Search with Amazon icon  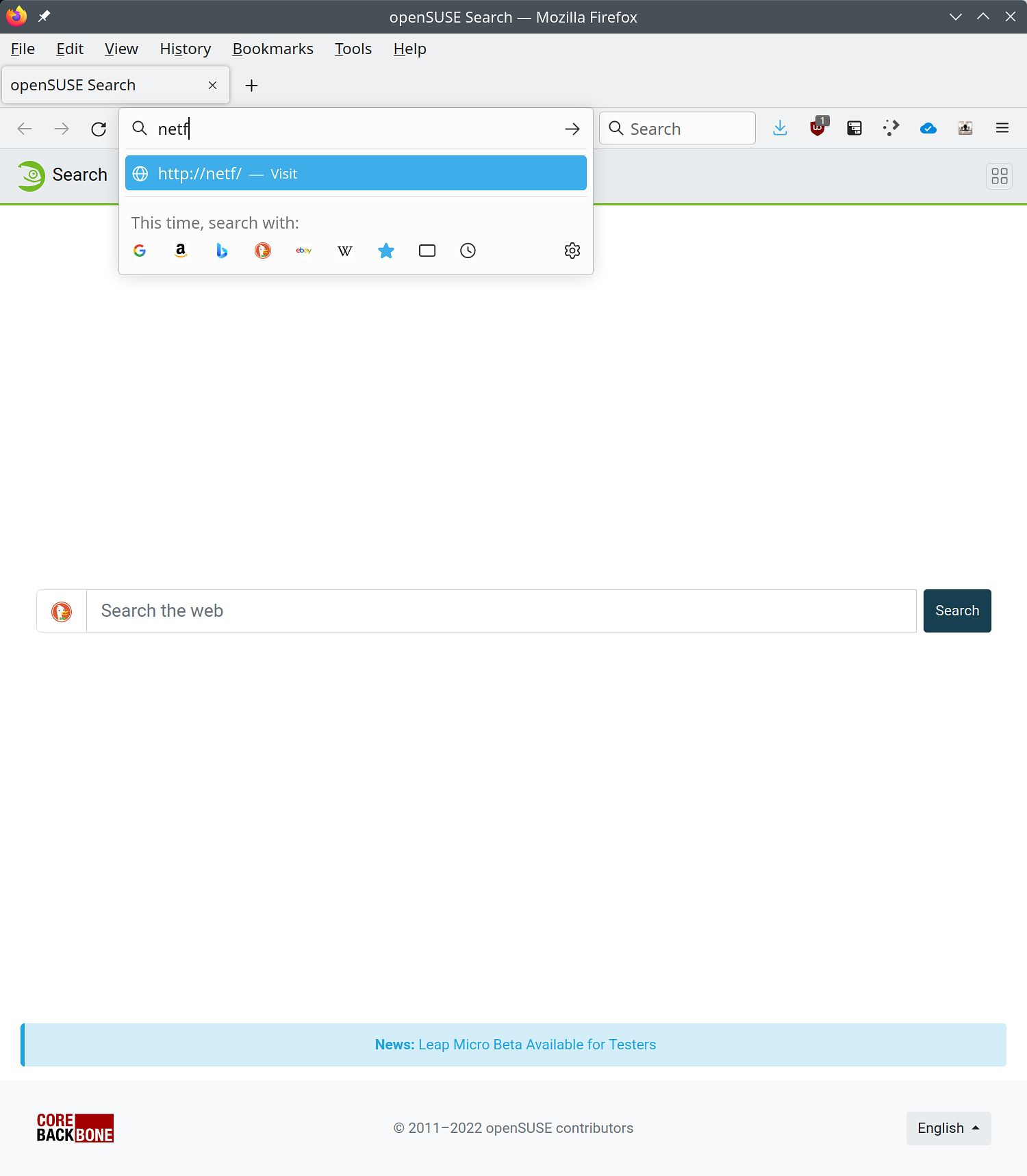(x=181, y=251)
